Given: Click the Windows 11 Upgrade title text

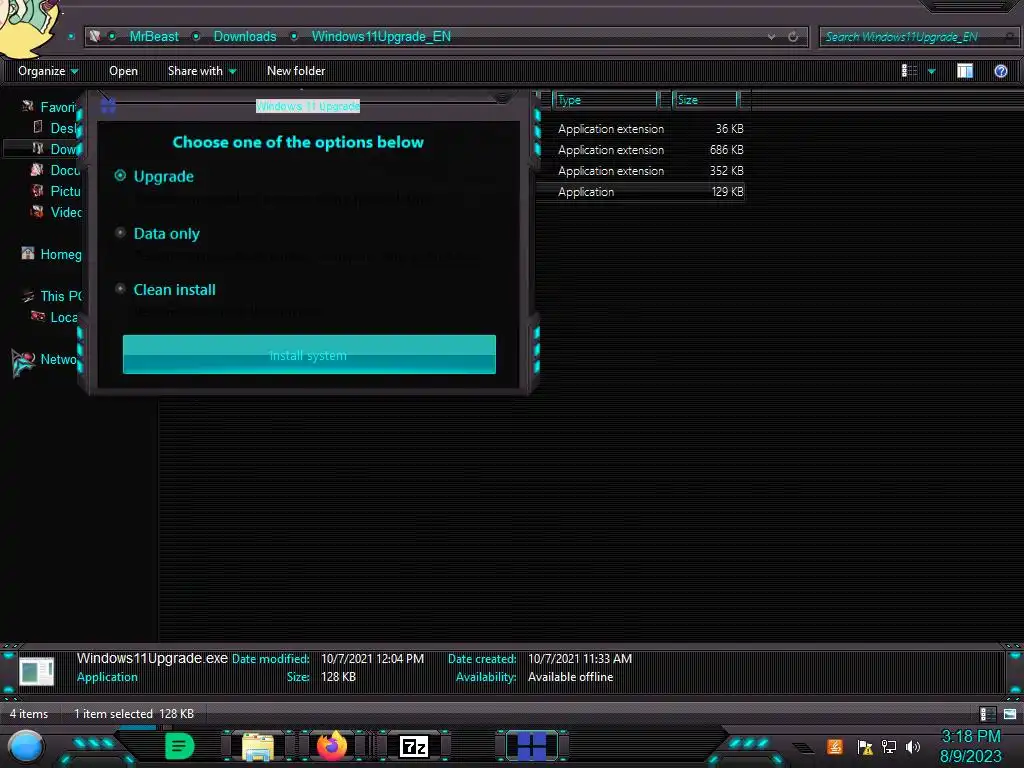Looking at the screenshot, I should tap(308, 106).
